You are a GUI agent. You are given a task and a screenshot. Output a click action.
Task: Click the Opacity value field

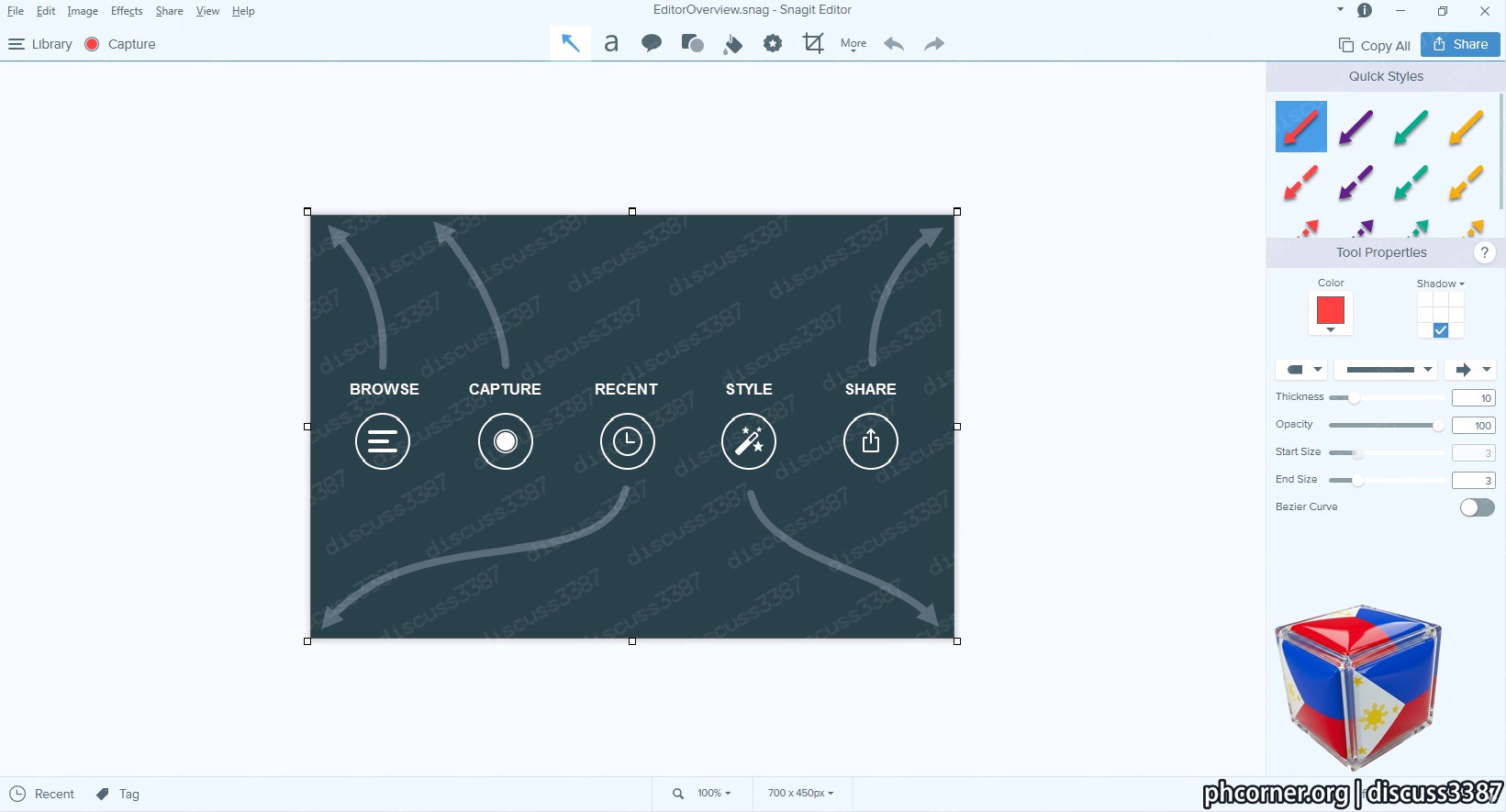coord(1473,426)
